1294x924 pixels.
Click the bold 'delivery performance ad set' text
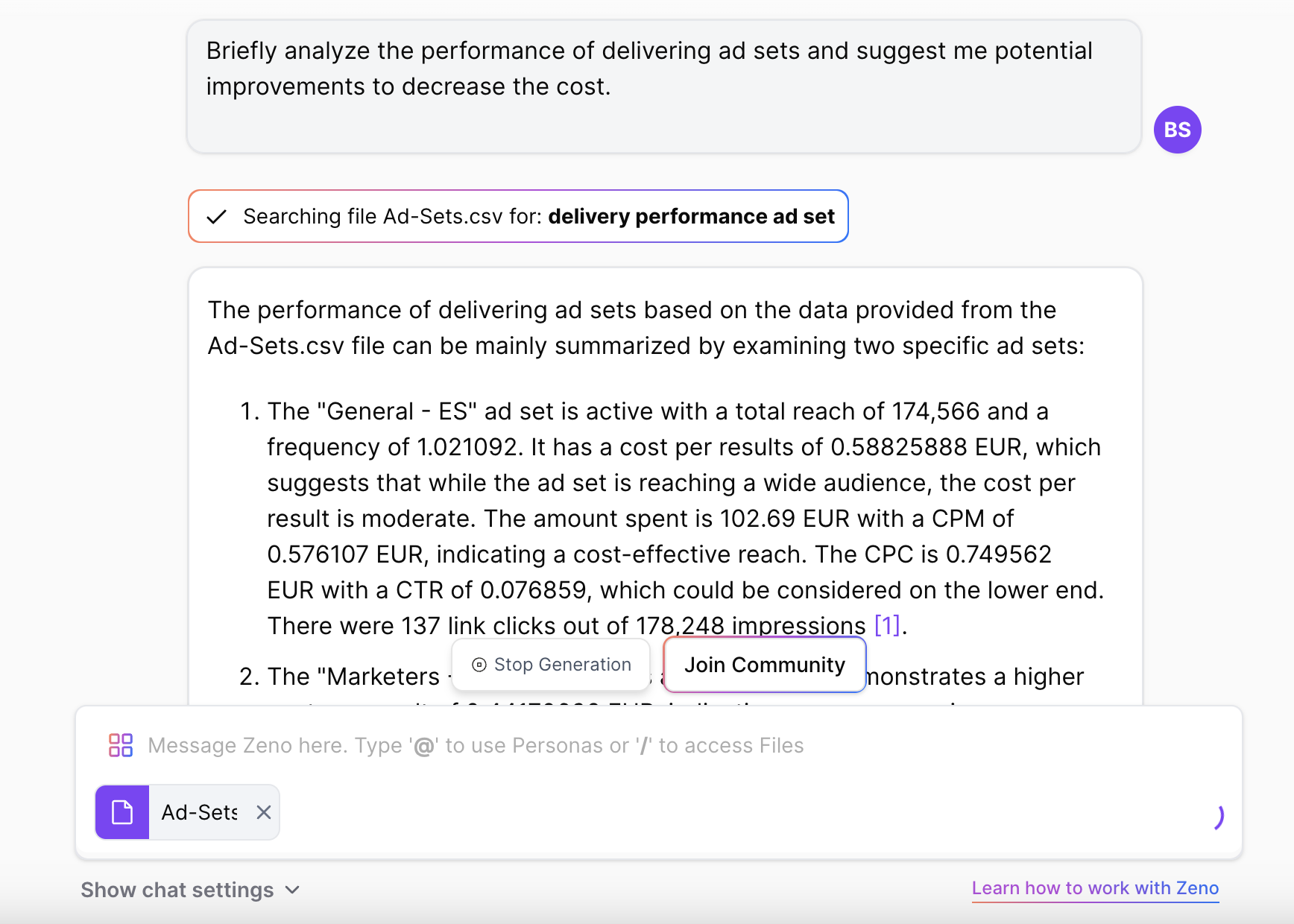coord(691,216)
